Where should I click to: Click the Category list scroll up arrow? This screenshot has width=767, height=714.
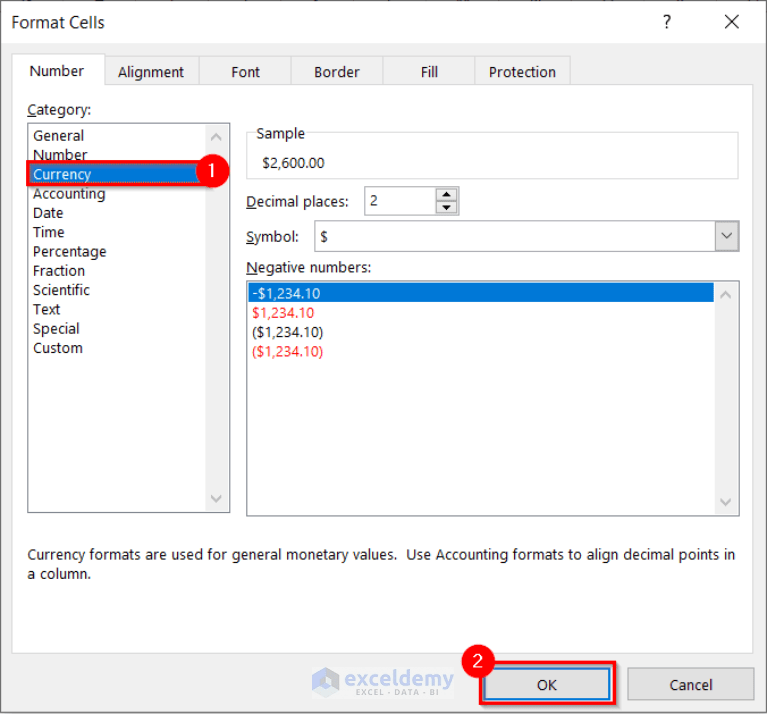coord(216,137)
